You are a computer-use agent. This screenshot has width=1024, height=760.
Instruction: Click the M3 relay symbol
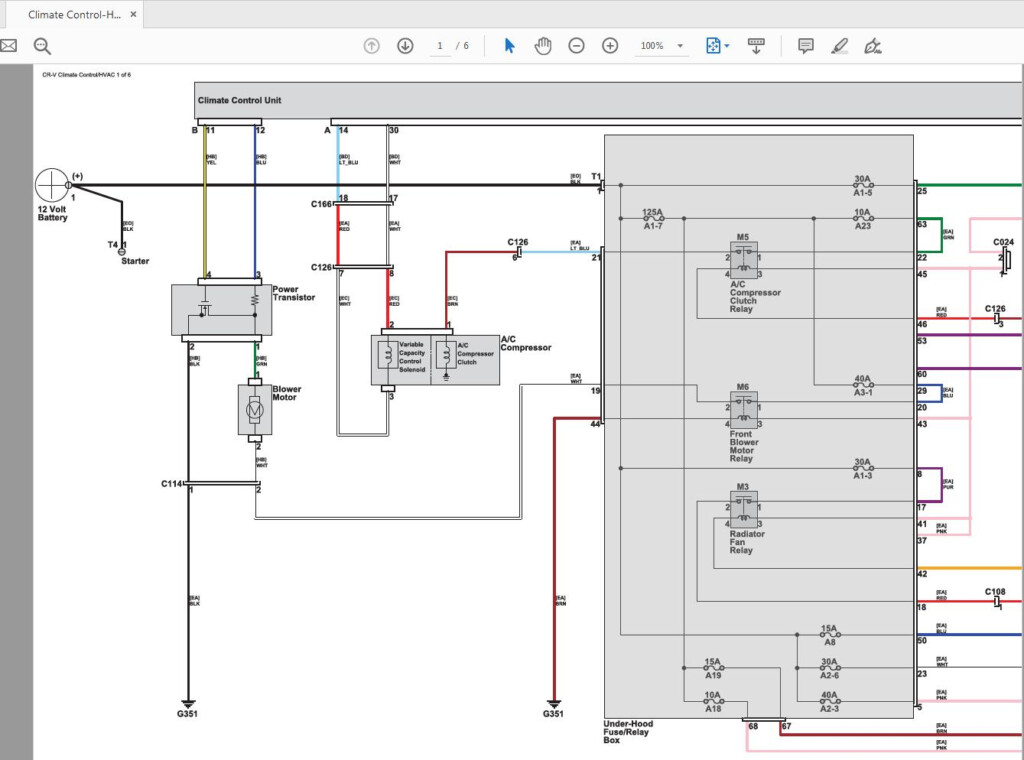tap(744, 509)
